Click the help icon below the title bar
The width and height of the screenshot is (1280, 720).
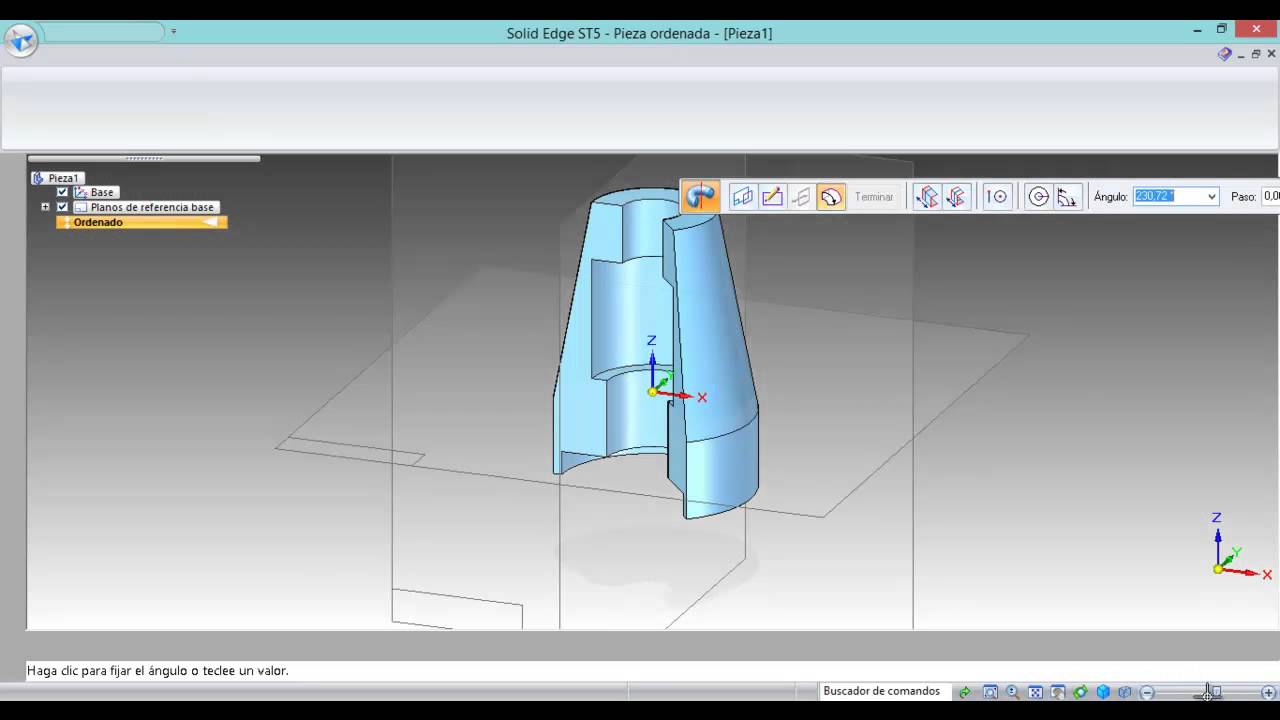tap(1225, 54)
